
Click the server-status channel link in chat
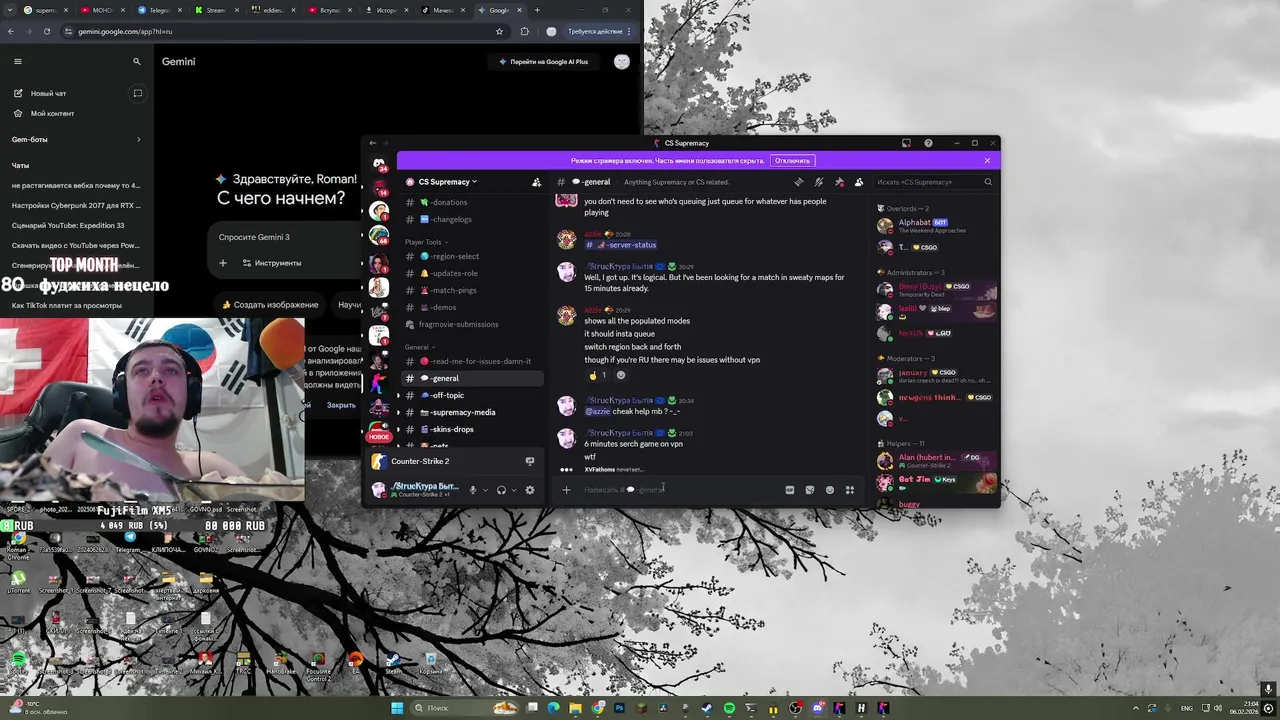pyautogui.click(x=621, y=245)
